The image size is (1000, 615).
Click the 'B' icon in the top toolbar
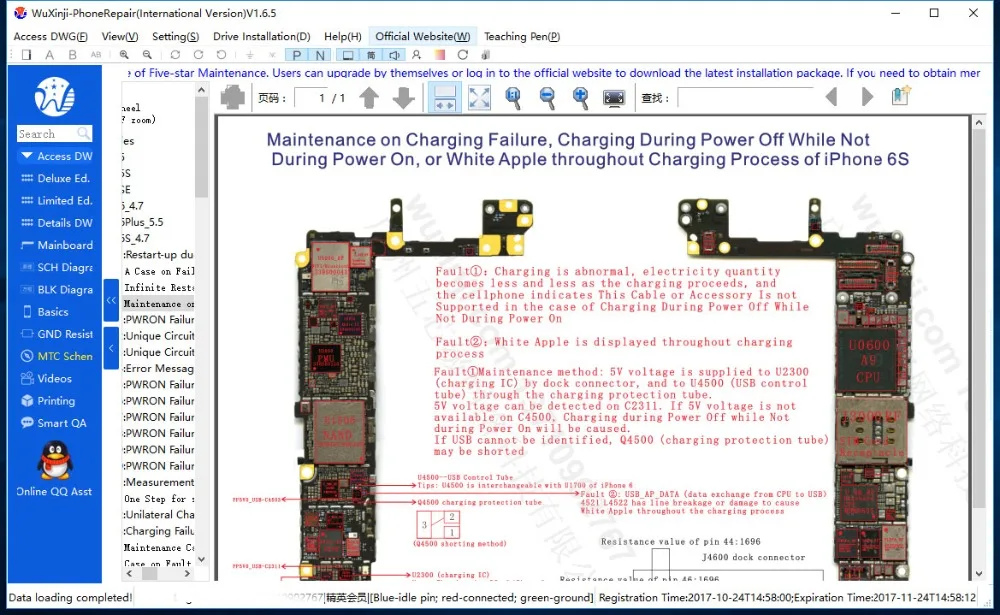[73, 55]
